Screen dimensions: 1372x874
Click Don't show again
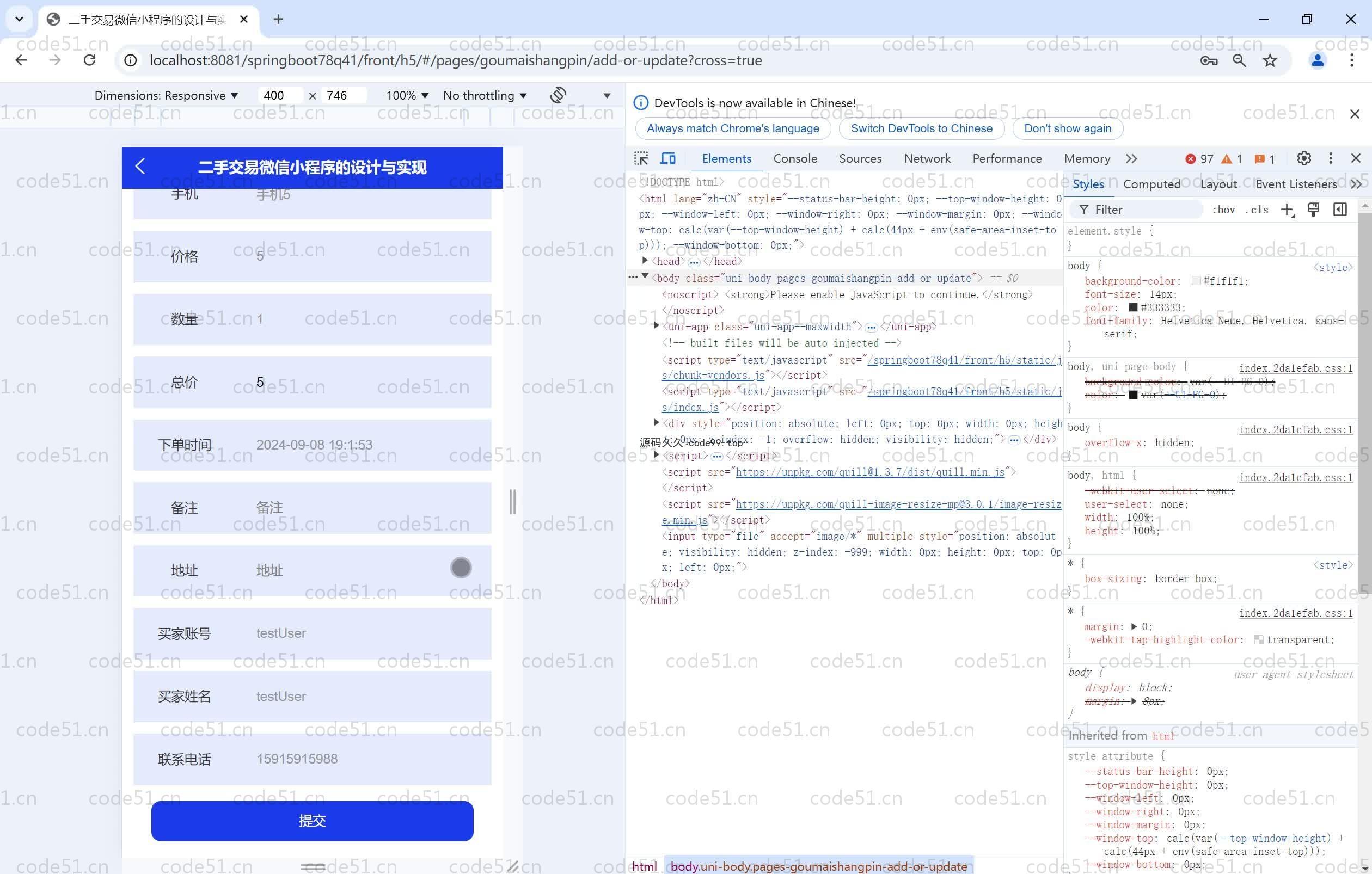(x=1067, y=128)
